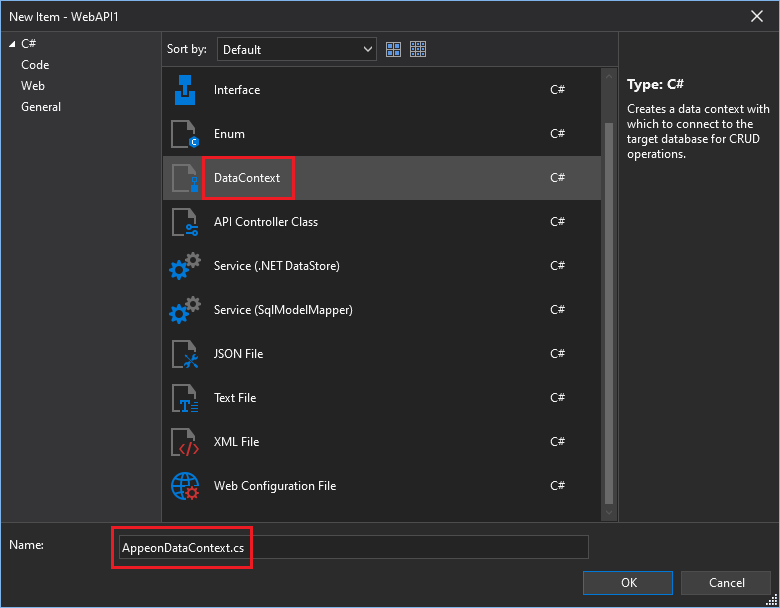The height and width of the screenshot is (608, 780).
Task: Select the XML File template
Action: pyautogui.click(x=236, y=442)
